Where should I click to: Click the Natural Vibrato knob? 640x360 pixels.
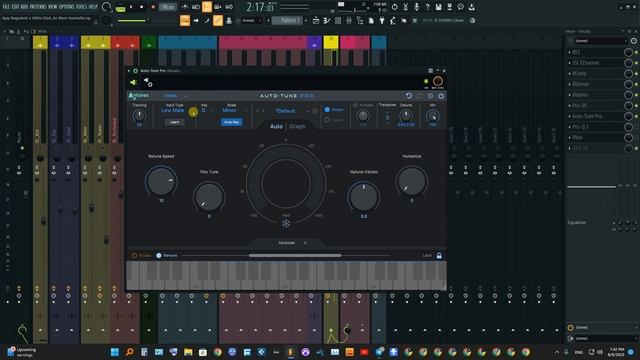364,197
